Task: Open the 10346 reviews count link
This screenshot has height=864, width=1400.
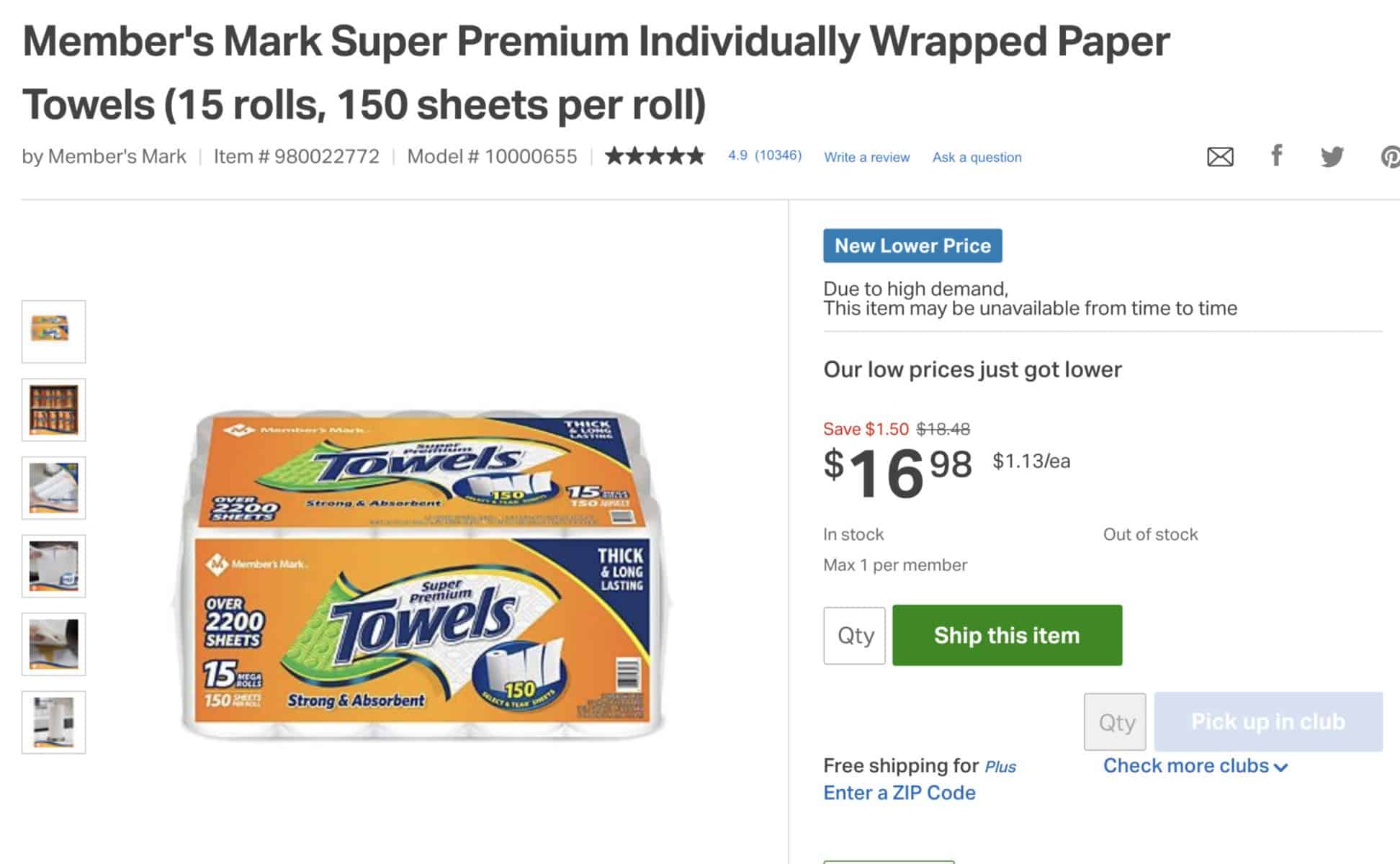Action: coord(778,156)
